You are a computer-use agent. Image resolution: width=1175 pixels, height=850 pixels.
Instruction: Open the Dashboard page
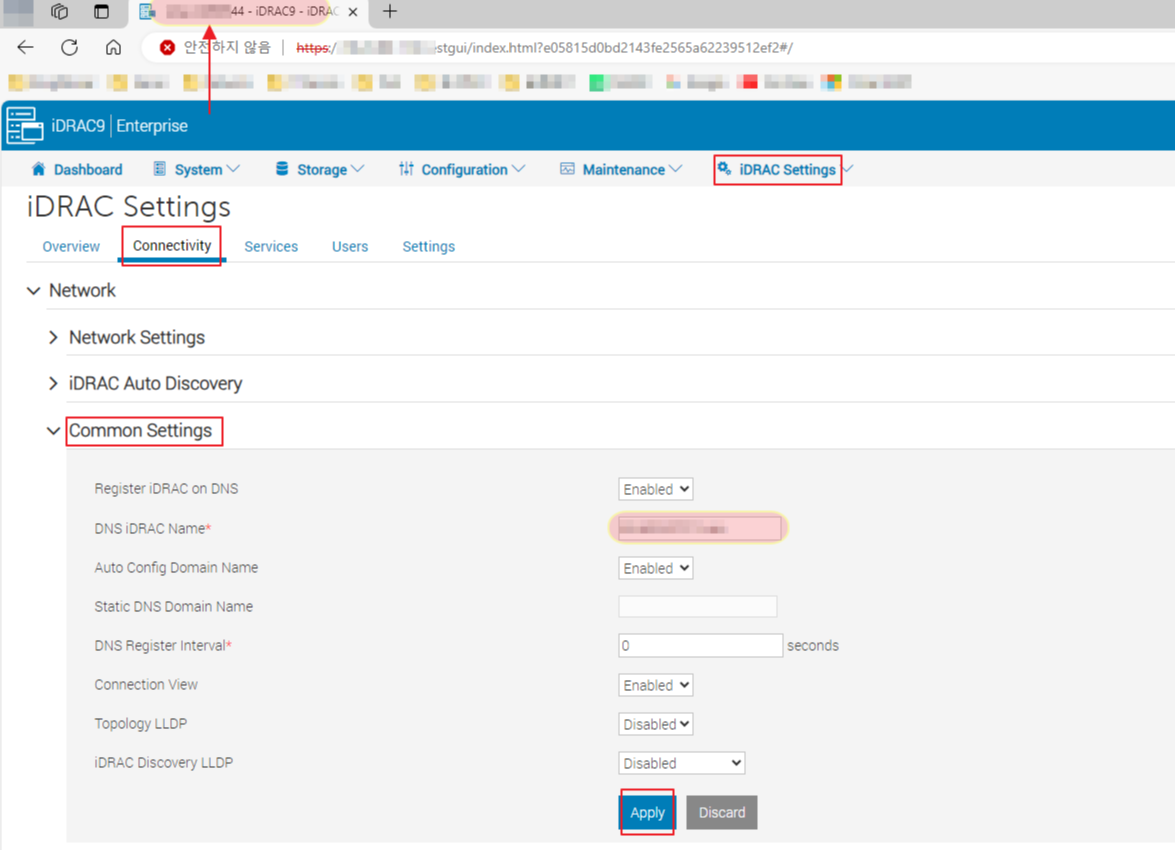coord(88,169)
